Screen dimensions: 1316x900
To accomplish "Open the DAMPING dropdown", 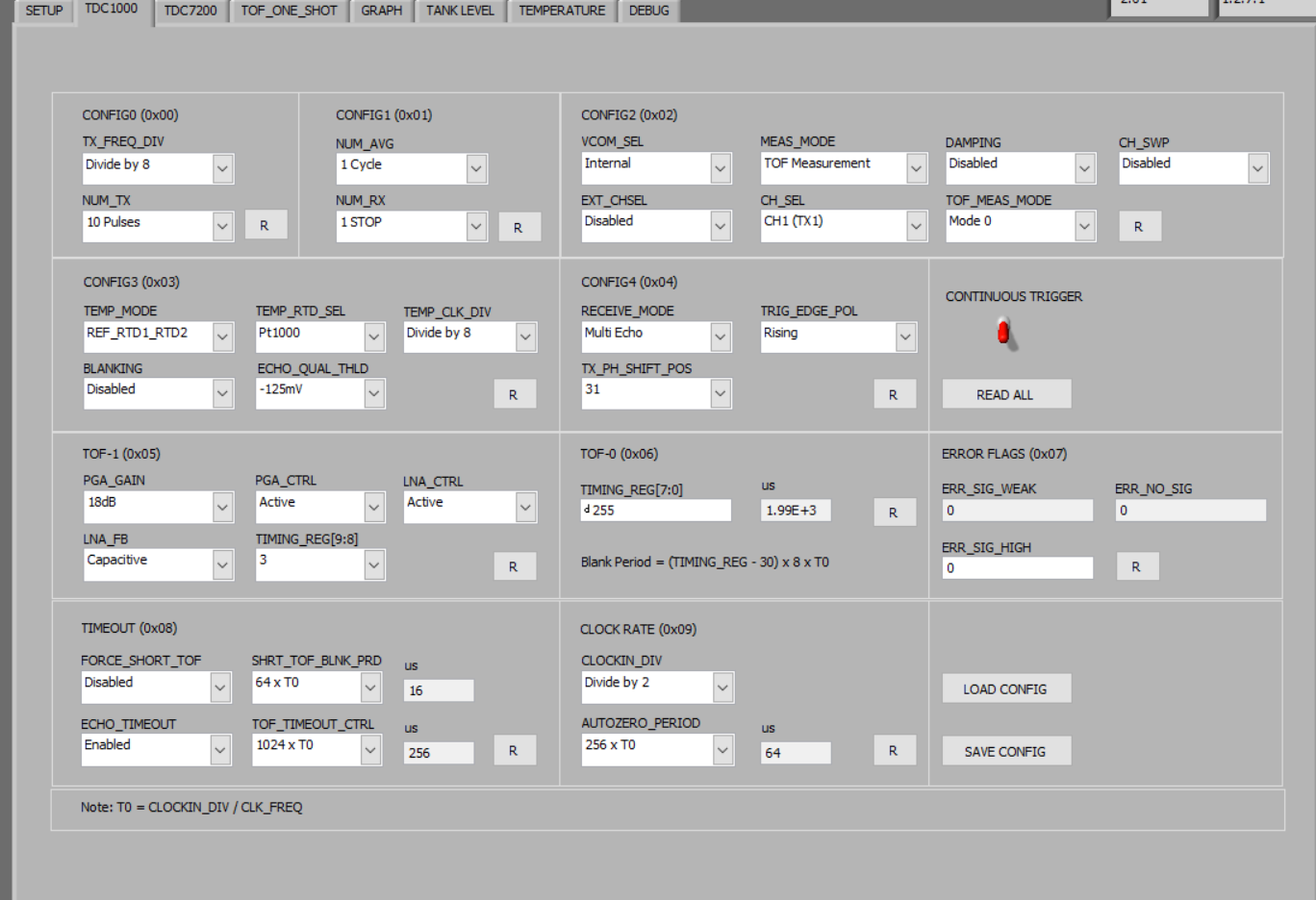I will point(1021,168).
